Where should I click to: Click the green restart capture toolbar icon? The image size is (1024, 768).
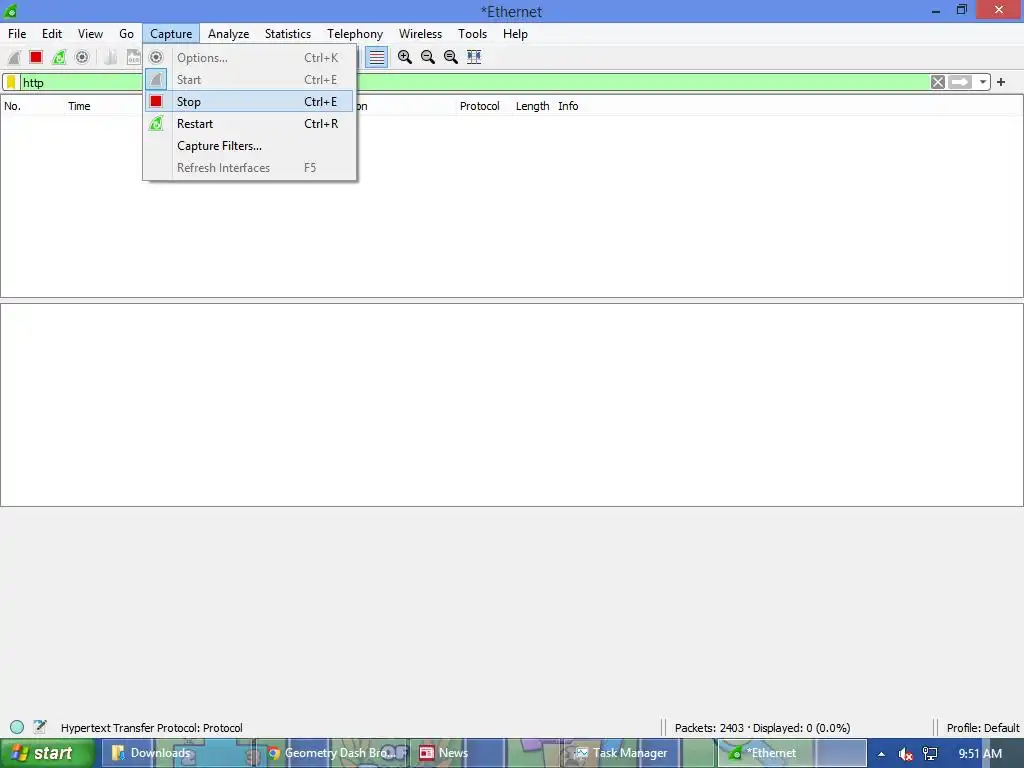tap(59, 57)
